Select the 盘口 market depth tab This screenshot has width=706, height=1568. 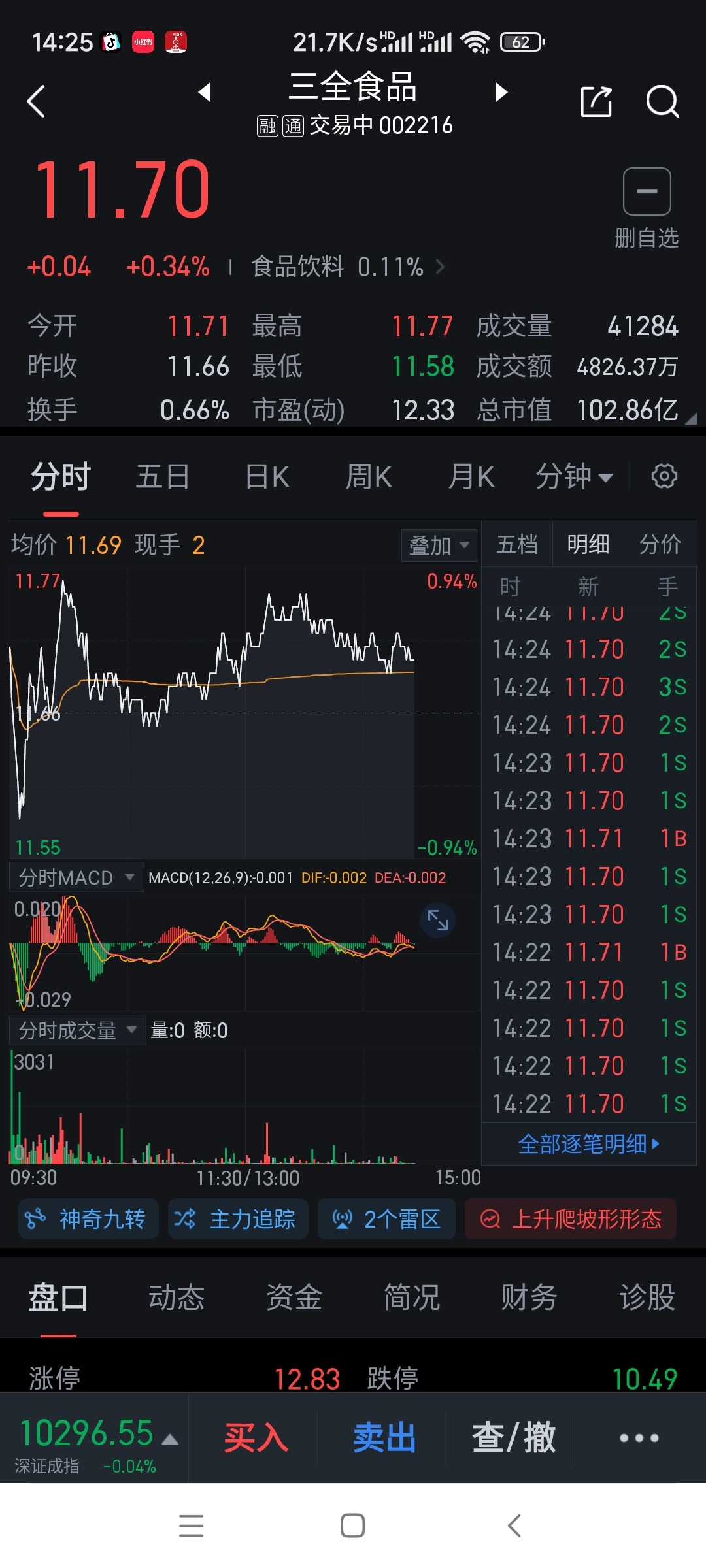(58, 1297)
